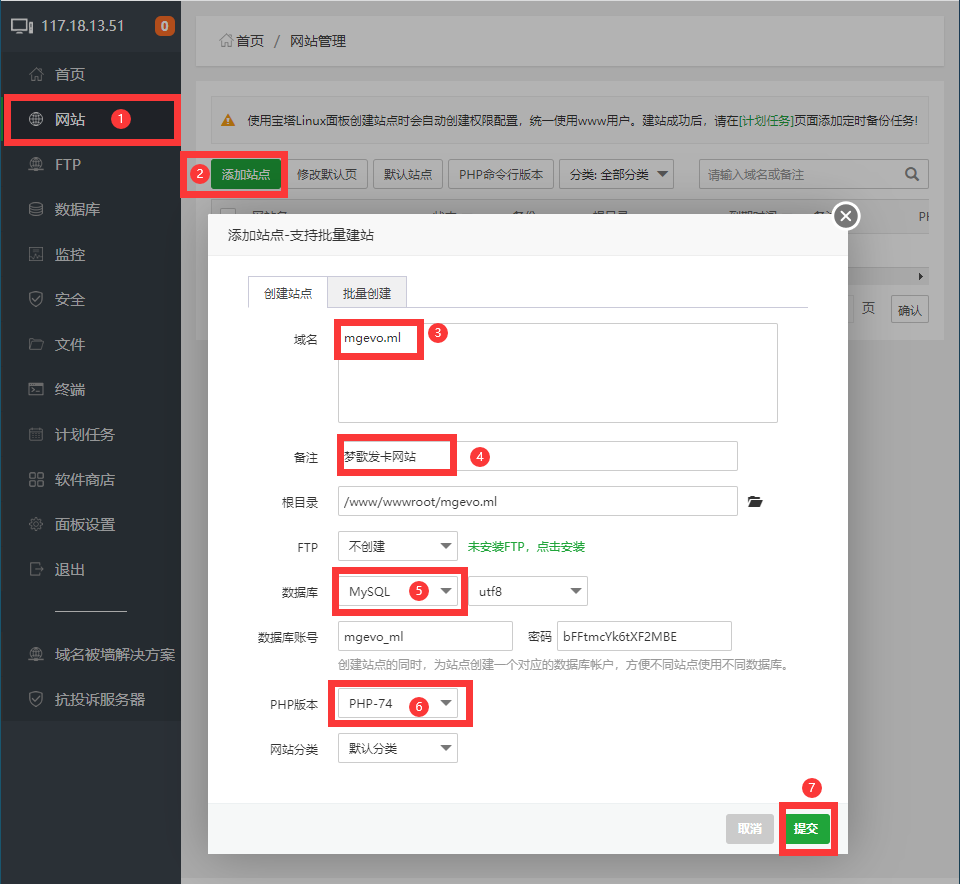The image size is (960, 884).
Task: Toggle the select-all checkbox in site table
Action: coord(228,212)
